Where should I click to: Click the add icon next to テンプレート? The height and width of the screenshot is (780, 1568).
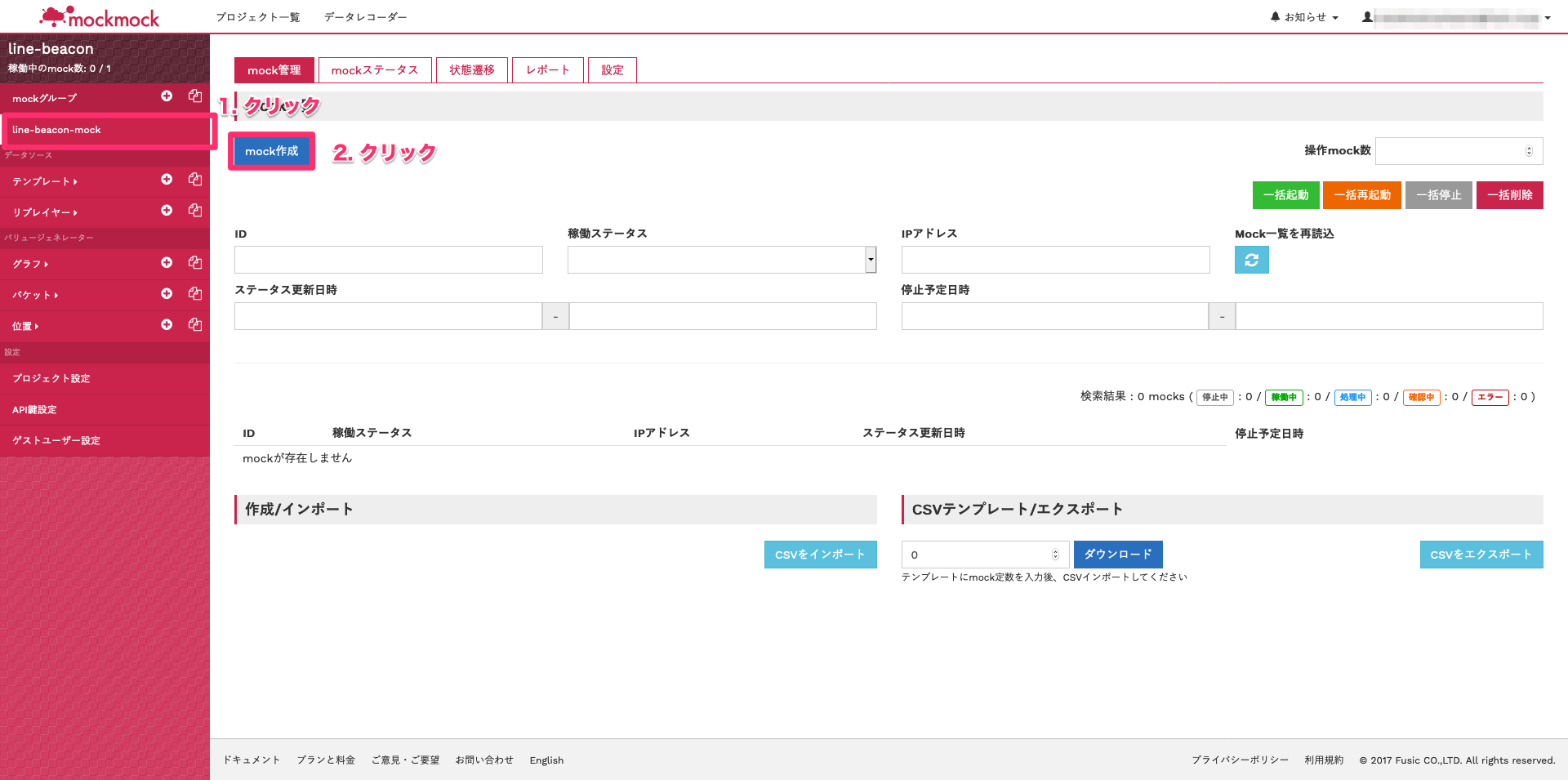tap(167, 180)
